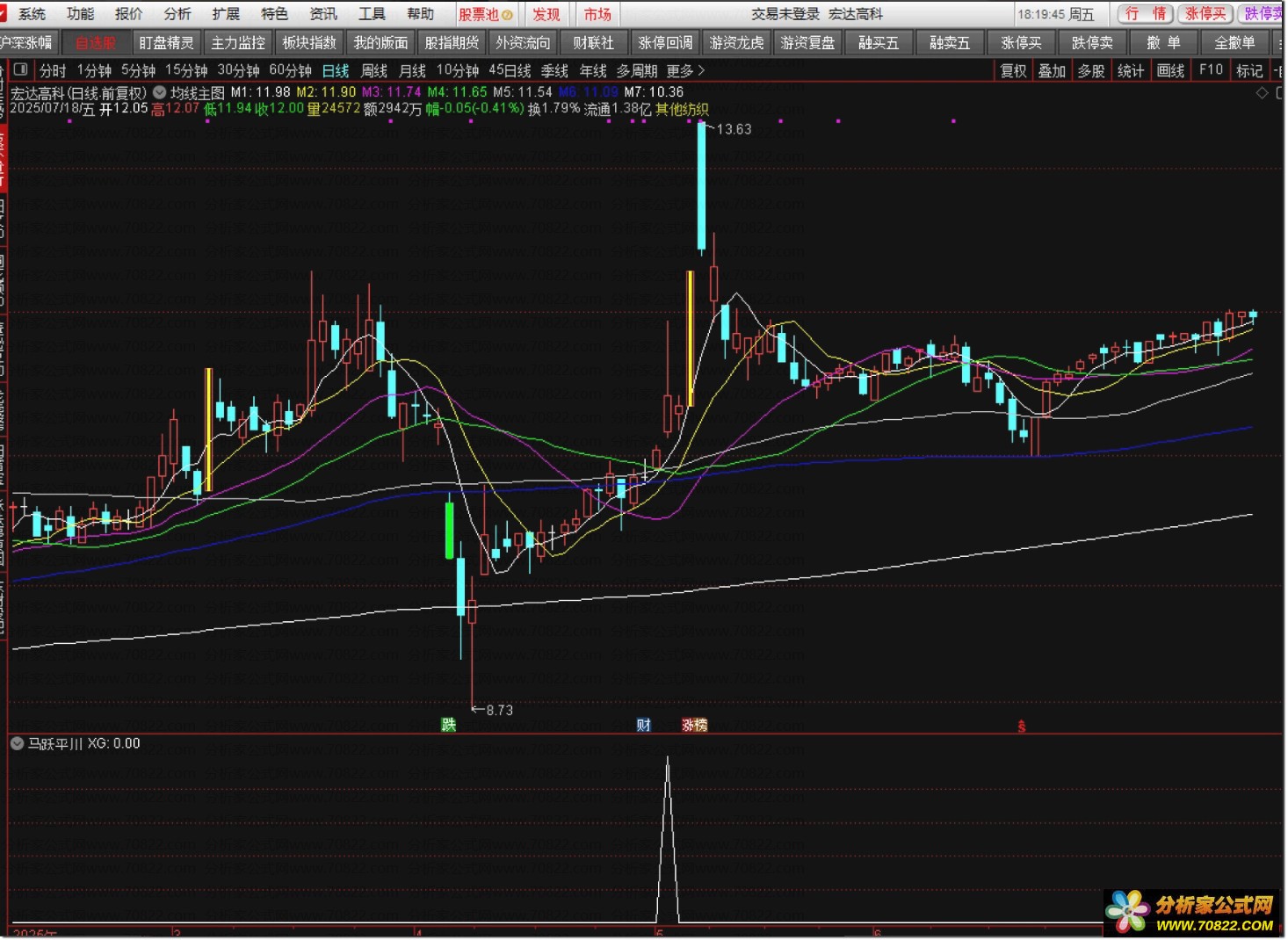Select the 涨停回调 toolbar button
The image size is (1288, 940).
click(665, 42)
